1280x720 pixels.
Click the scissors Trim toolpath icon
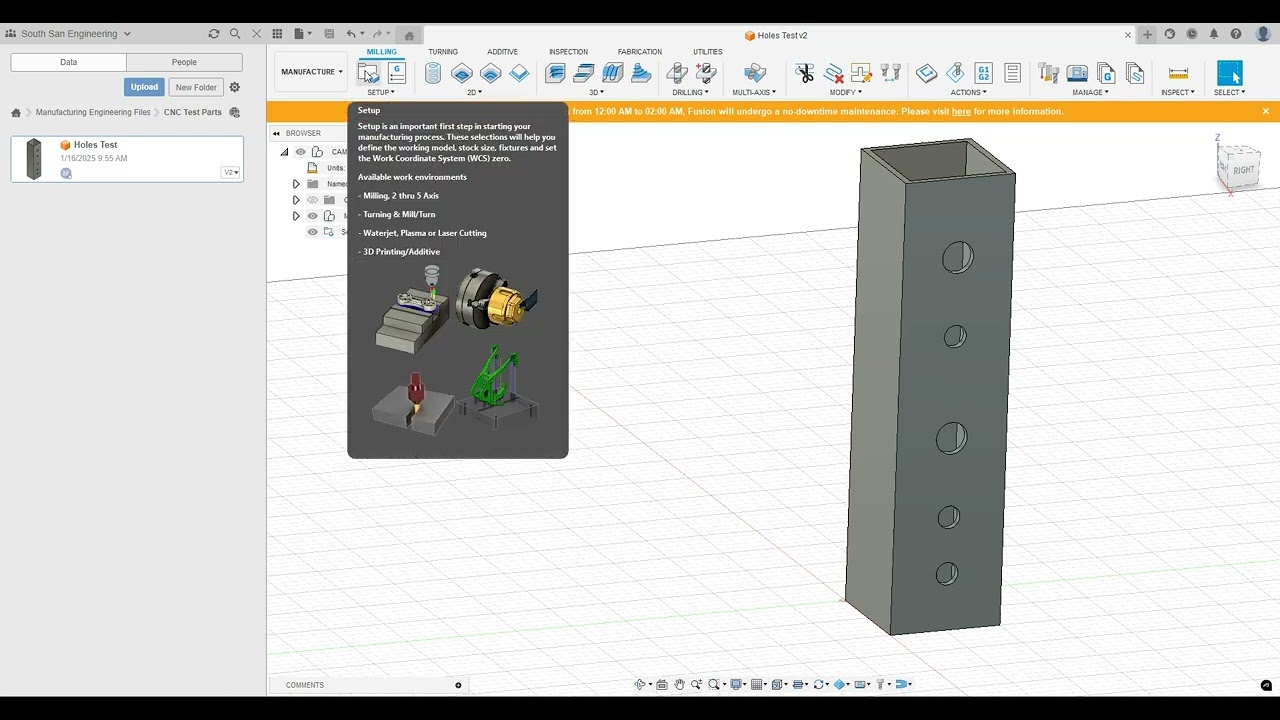pyautogui.click(x=804, y=73)
